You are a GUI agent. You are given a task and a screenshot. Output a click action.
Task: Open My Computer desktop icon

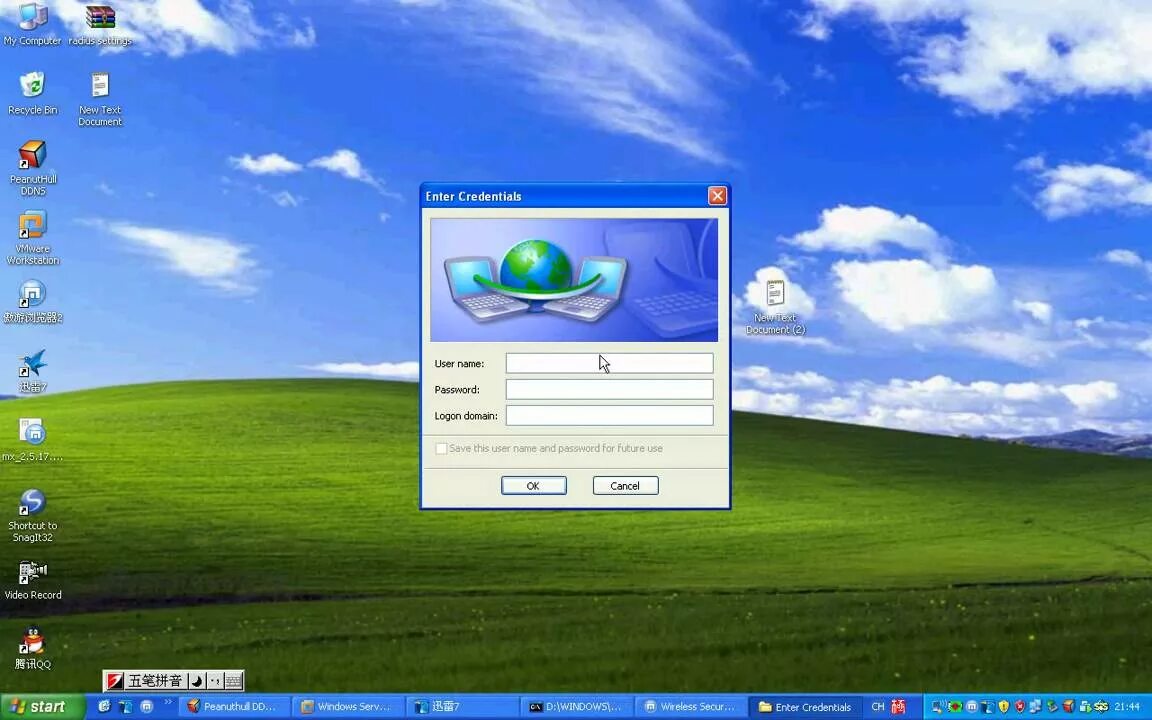tap(32, 24)
